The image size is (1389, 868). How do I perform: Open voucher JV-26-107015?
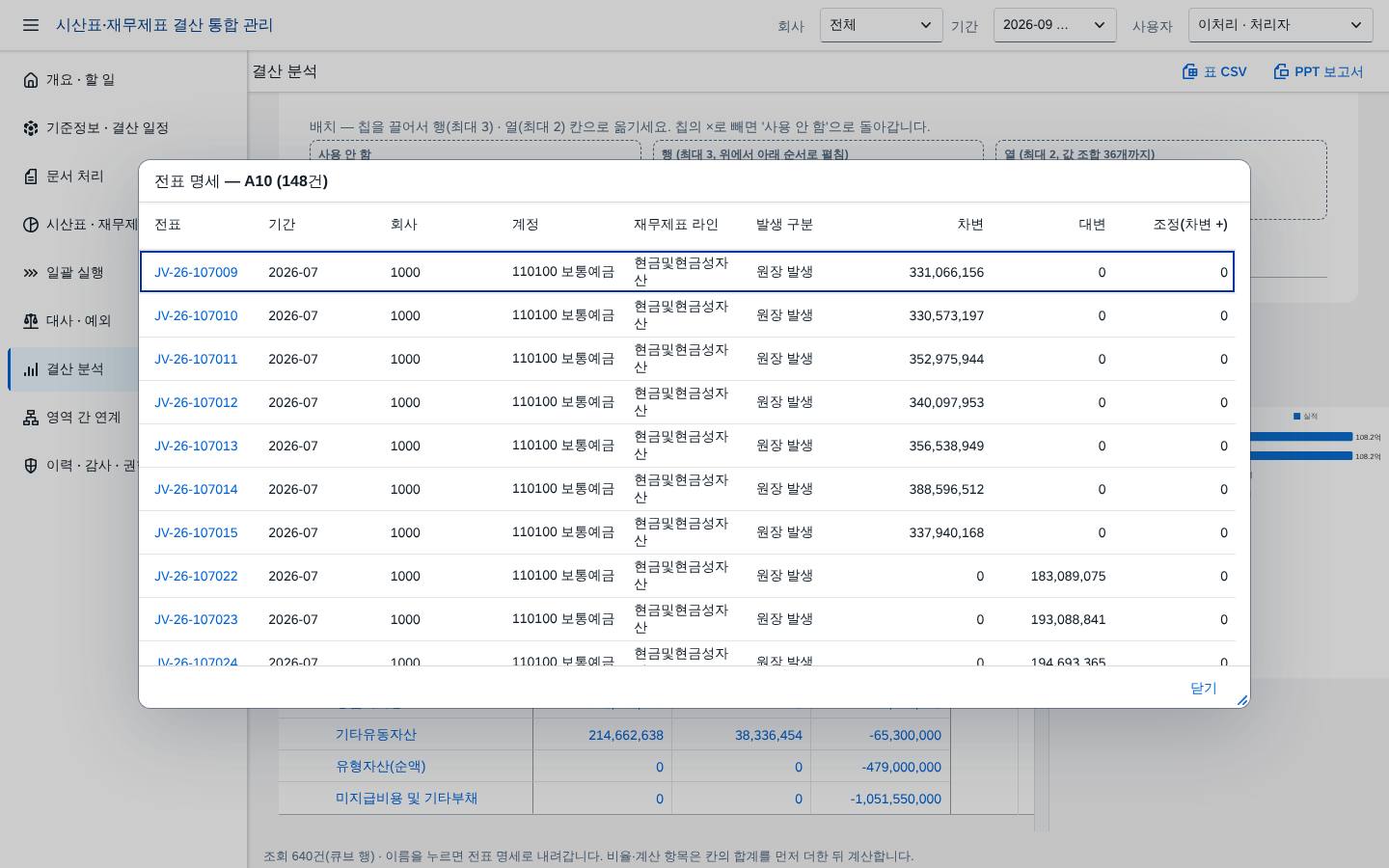coord(196,532)
